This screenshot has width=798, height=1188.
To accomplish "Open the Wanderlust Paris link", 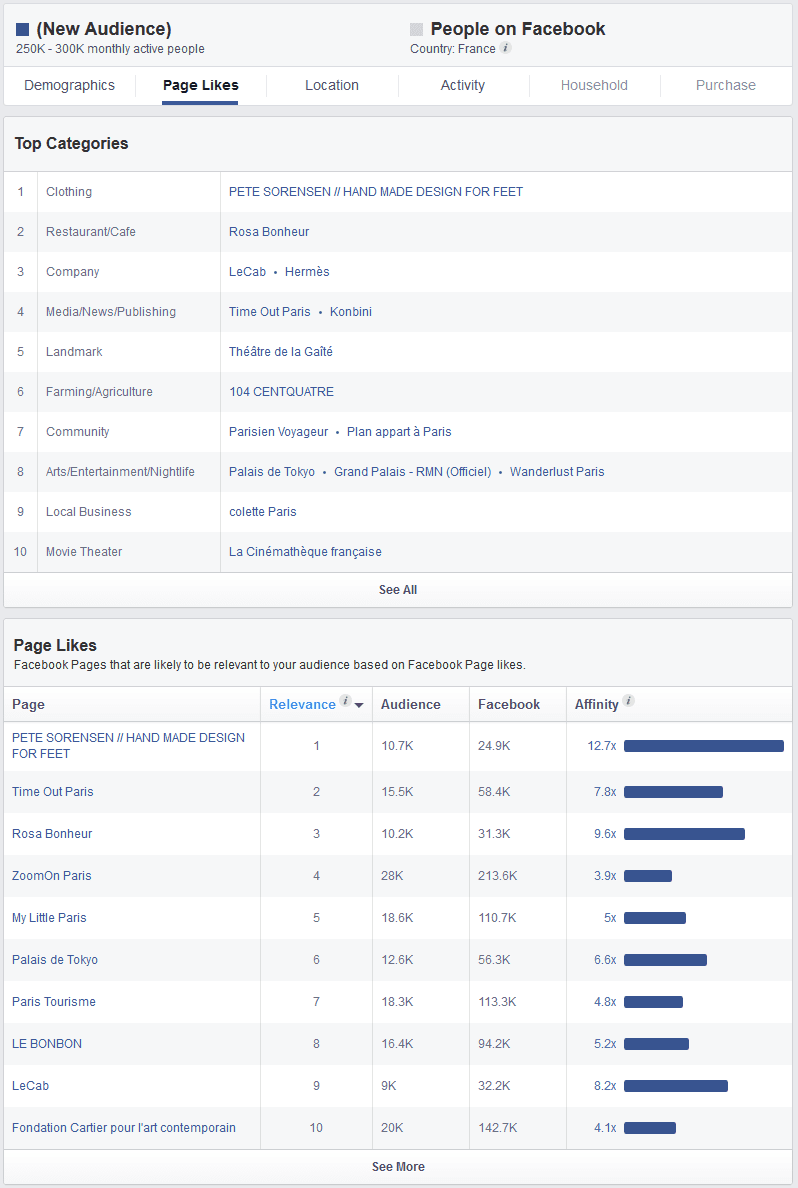I will click(557, 472).
